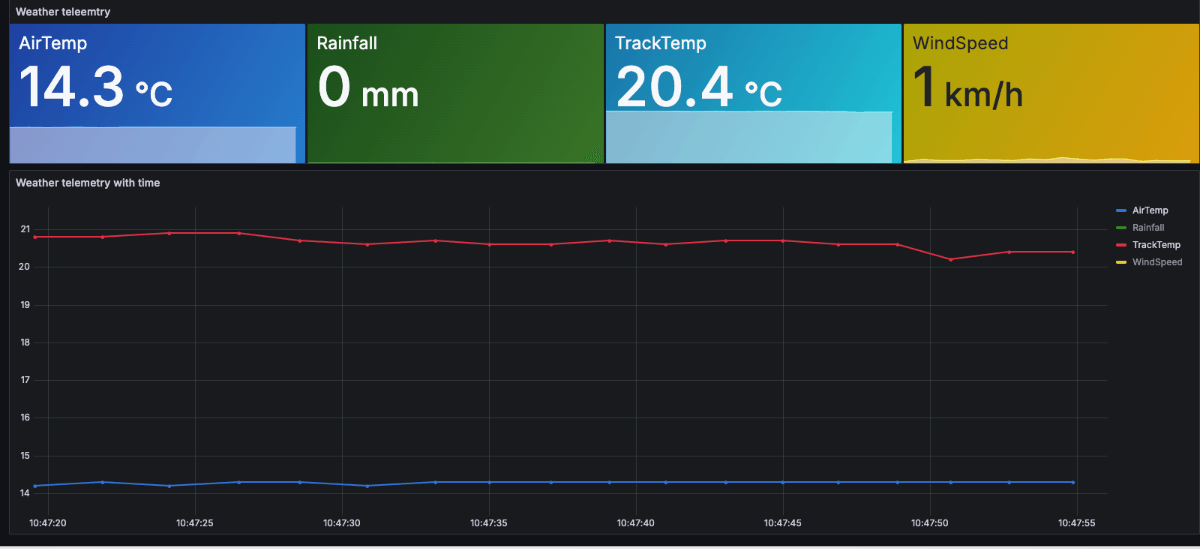Click the 10:47:30 time axis label
This screenshot has width=1200, height=549.
coord(342,522)
